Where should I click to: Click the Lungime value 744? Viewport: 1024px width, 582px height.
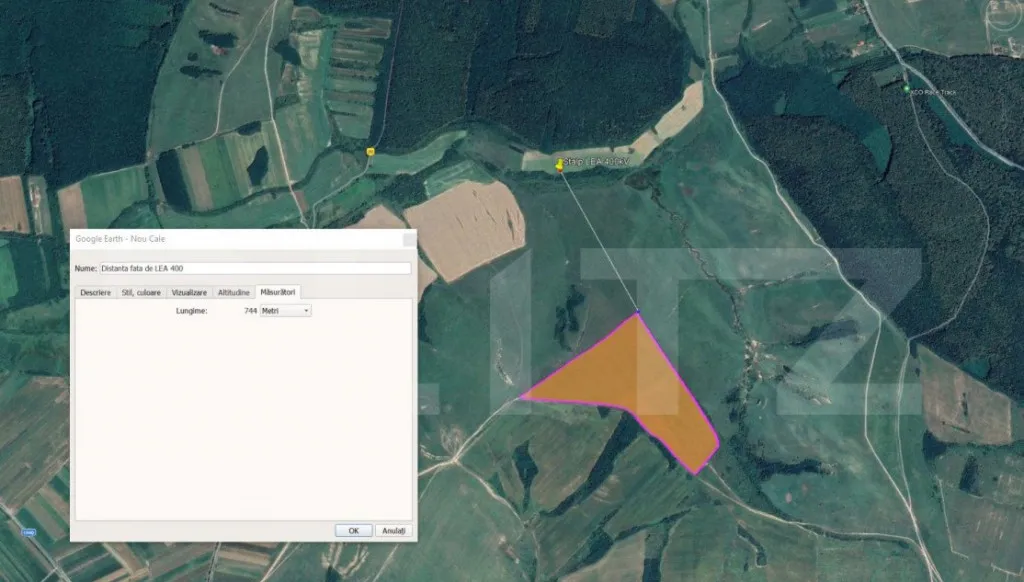pos(250,311)
